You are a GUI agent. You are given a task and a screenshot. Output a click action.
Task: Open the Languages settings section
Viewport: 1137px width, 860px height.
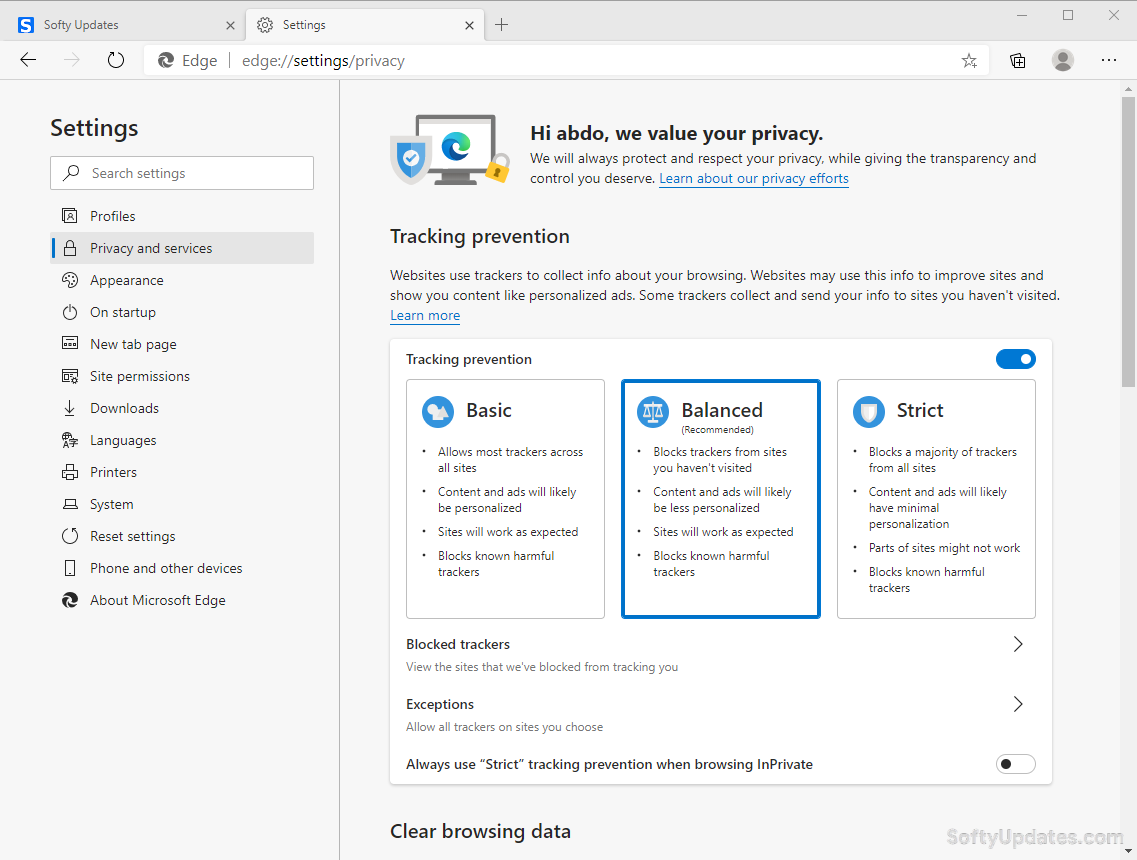182,440
